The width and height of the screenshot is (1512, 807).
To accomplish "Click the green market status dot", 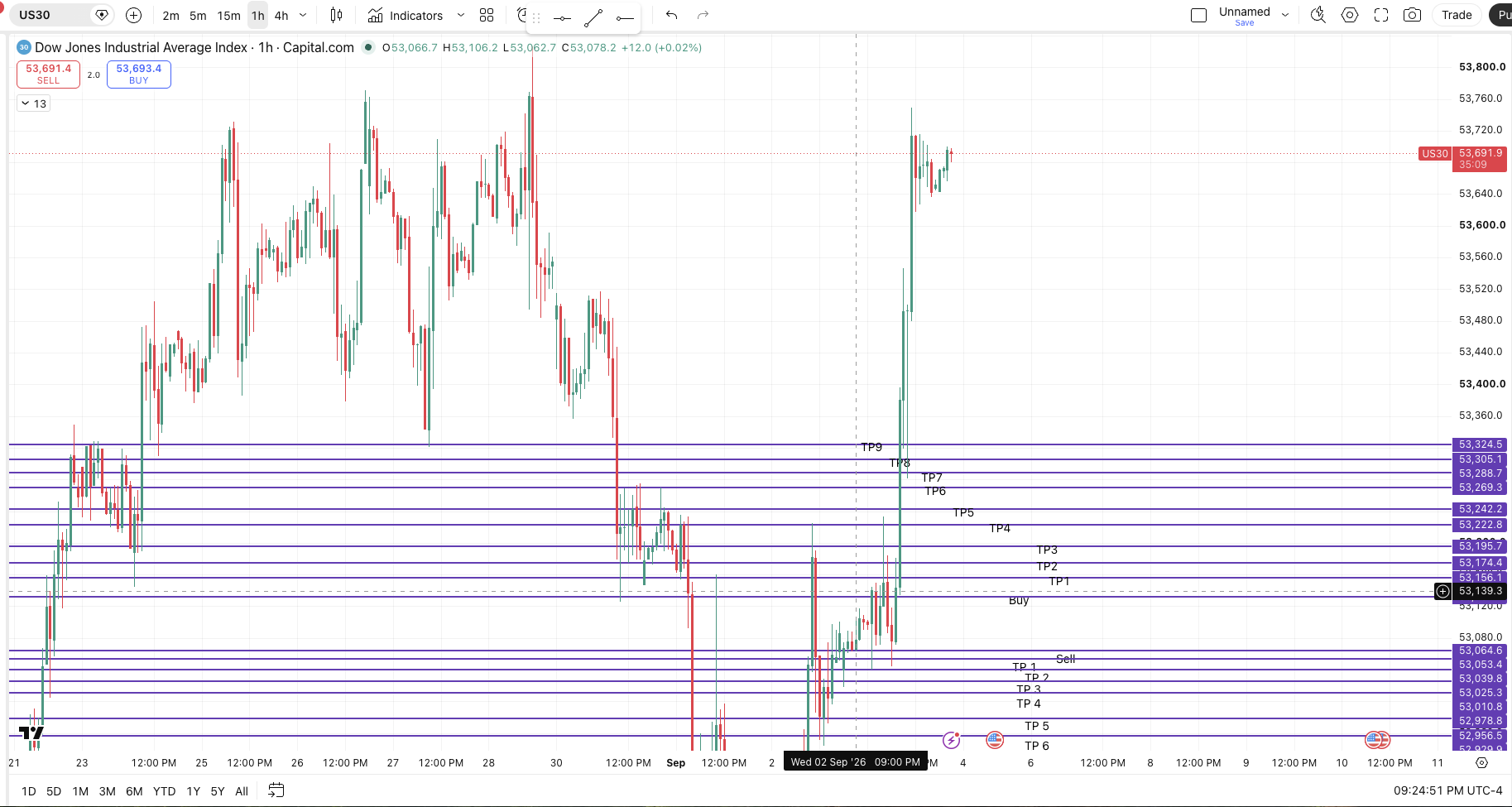I will [368, 47].
